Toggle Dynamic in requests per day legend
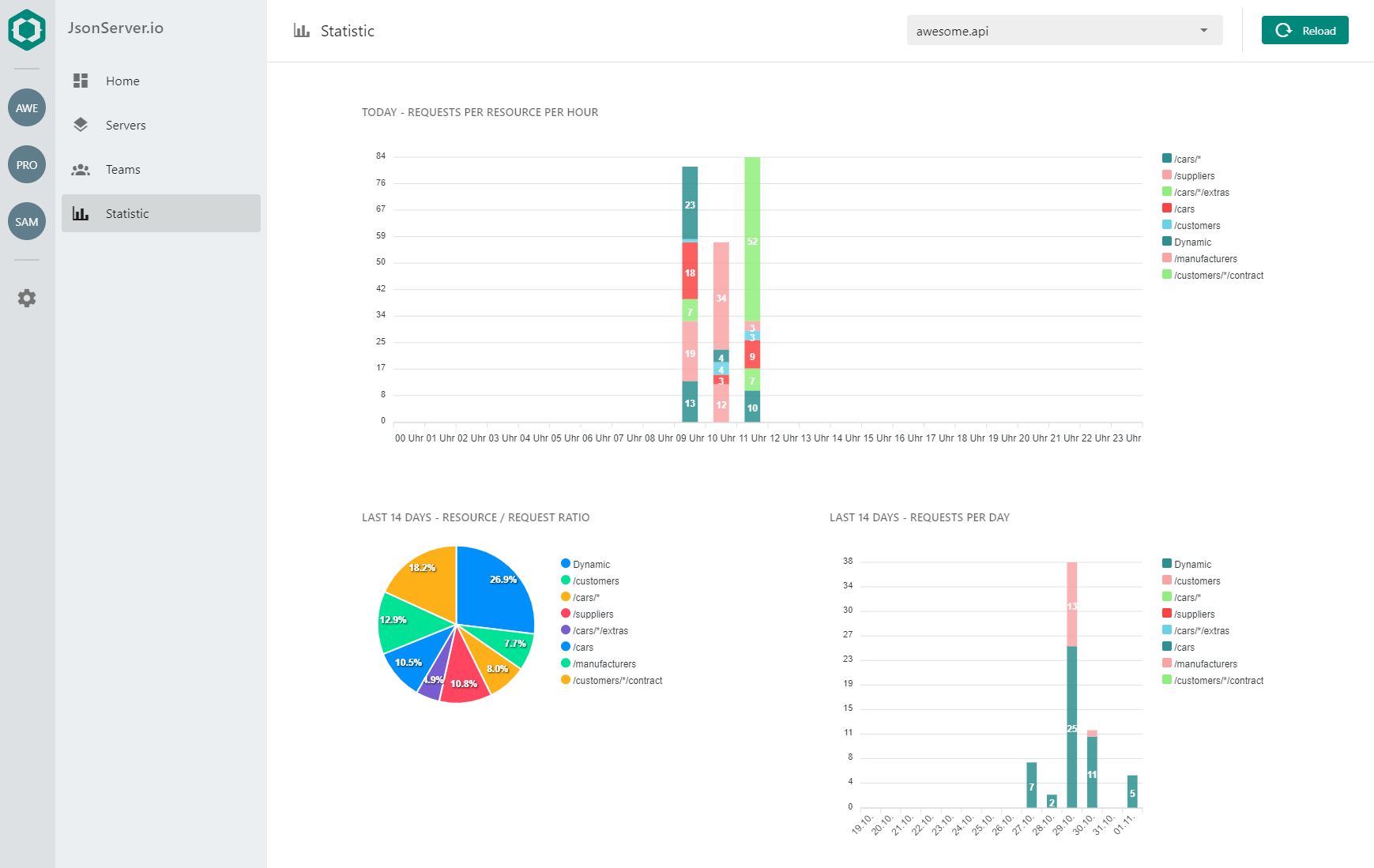 click(1186, 564)
